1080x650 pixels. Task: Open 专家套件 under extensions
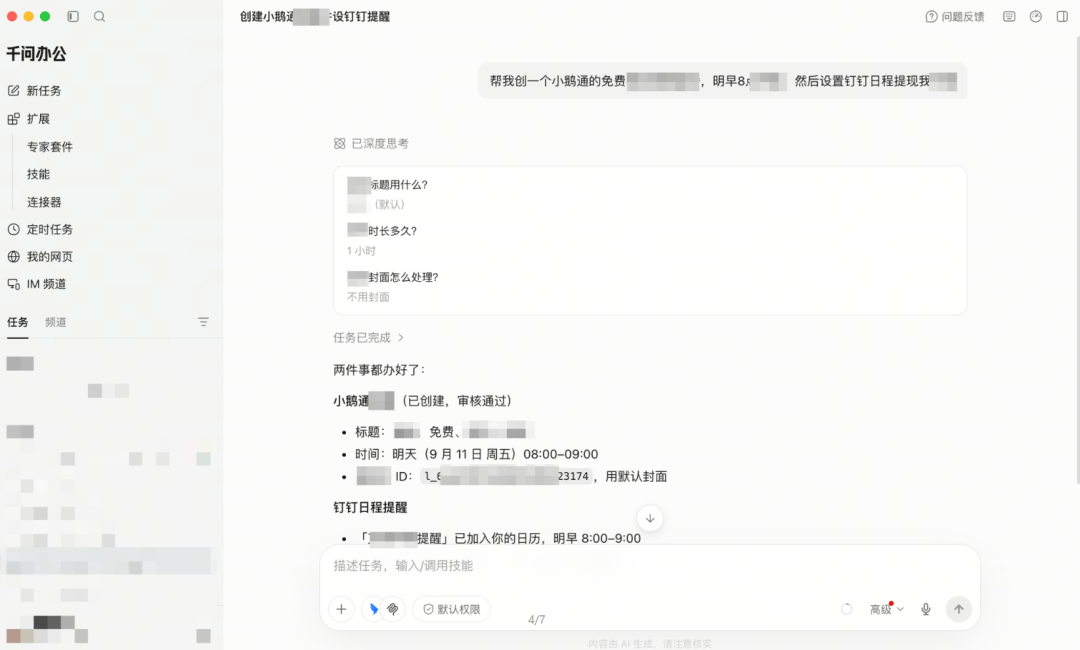(50, 147)
